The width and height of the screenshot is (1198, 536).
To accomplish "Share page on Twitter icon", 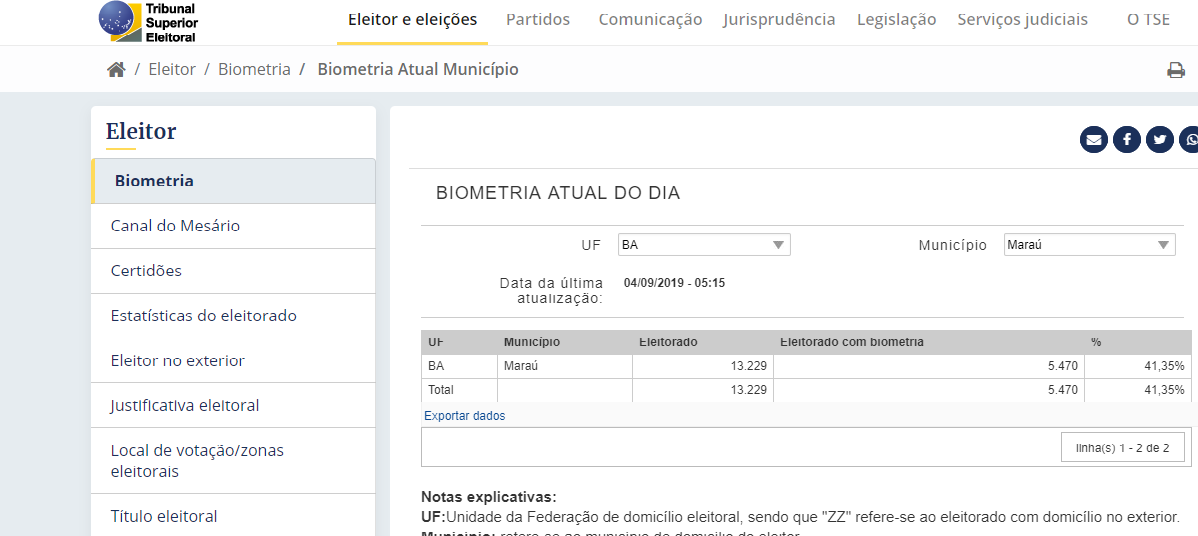I will pos(1159,140).
